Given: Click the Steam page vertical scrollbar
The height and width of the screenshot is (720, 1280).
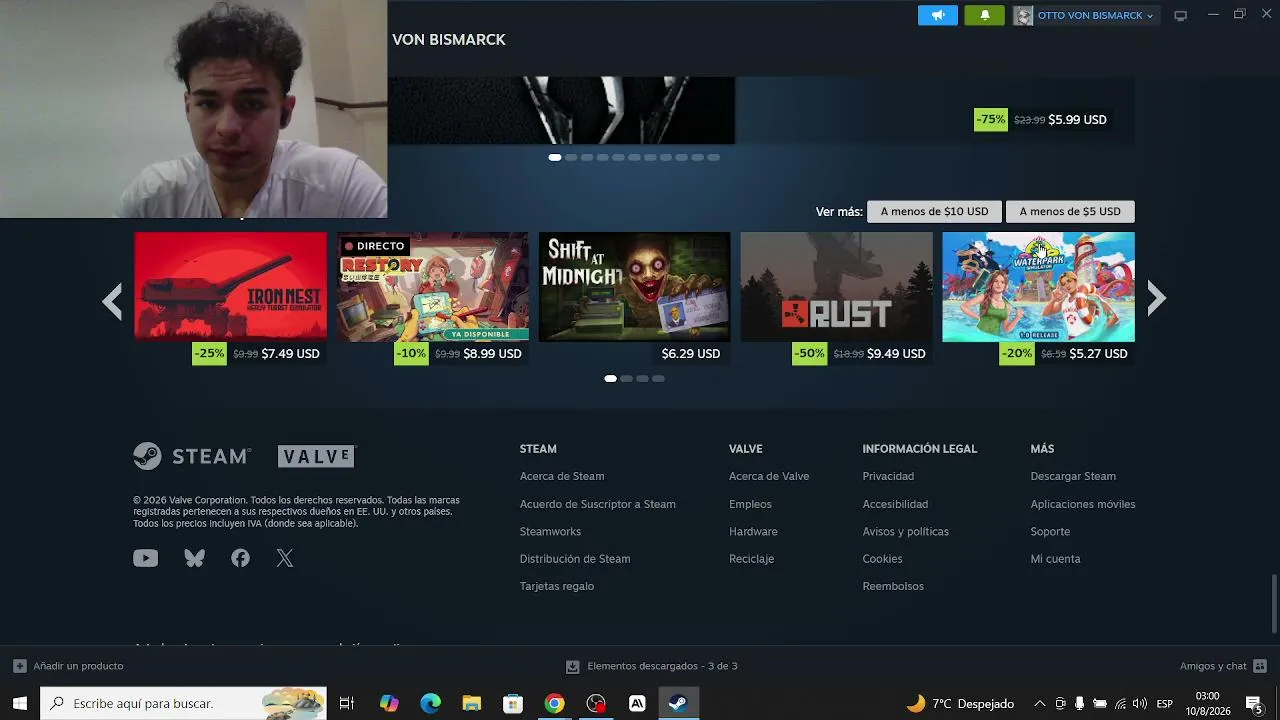Looking at the screenshot, I should pyautogui.click(x=1274, y=603).
